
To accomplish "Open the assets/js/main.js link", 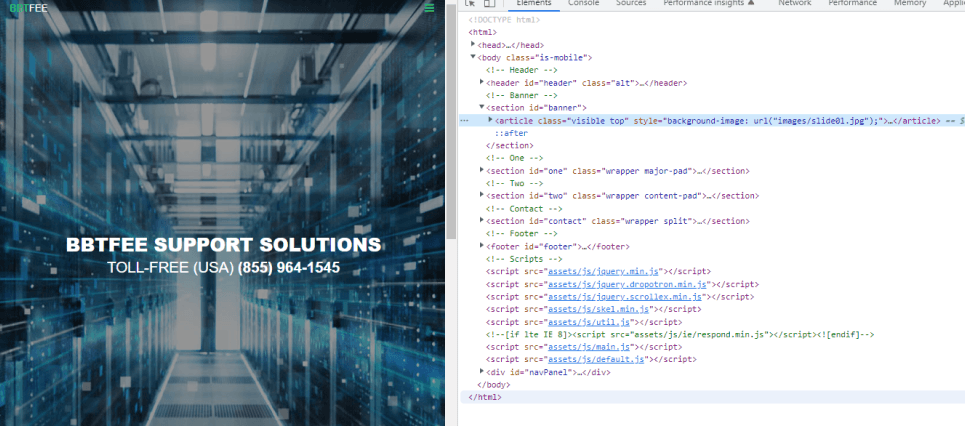I will (589, 347).
